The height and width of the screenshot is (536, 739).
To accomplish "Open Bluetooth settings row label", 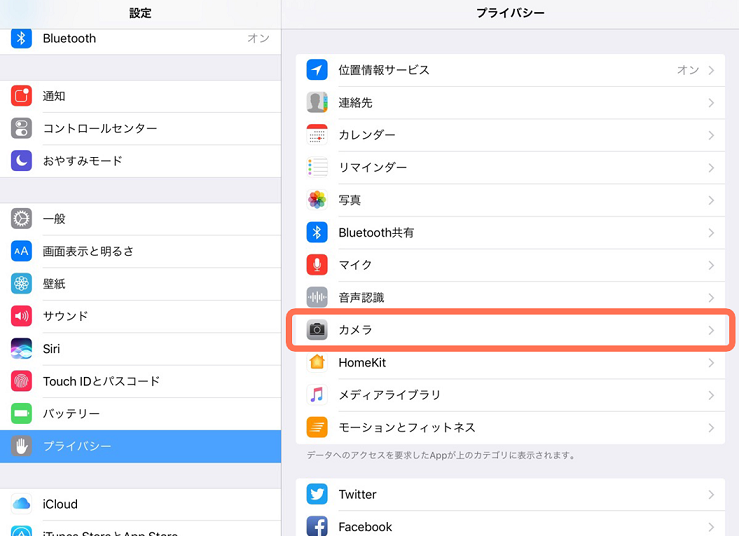I will pyautogui.click(x=69, y=38).
